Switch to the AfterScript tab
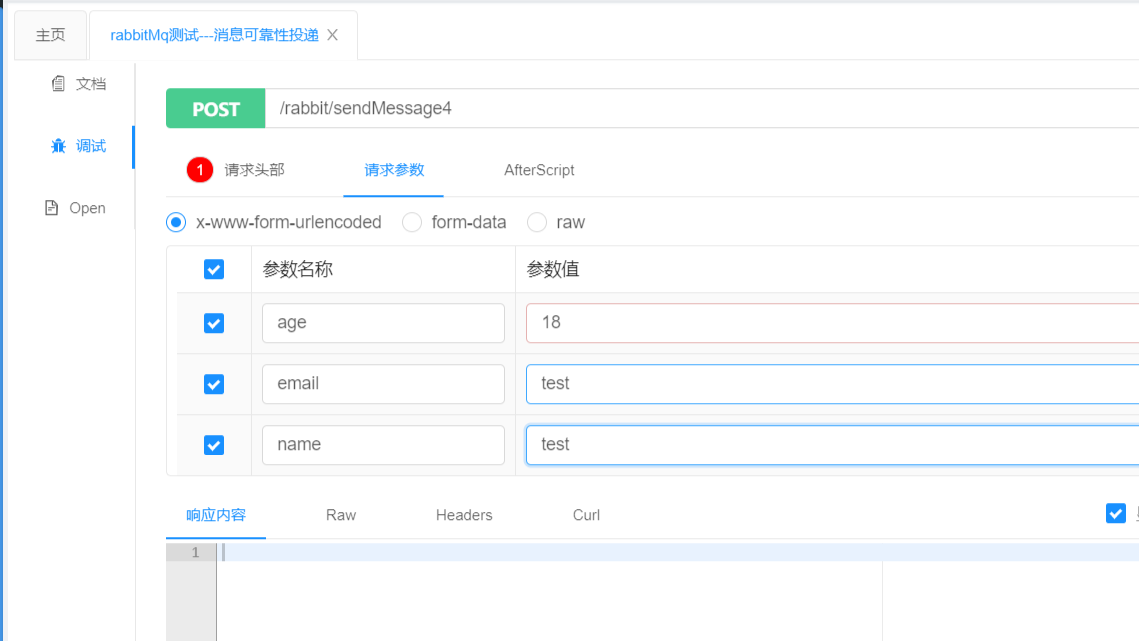The image size is (1139, 641). point(539,170)
